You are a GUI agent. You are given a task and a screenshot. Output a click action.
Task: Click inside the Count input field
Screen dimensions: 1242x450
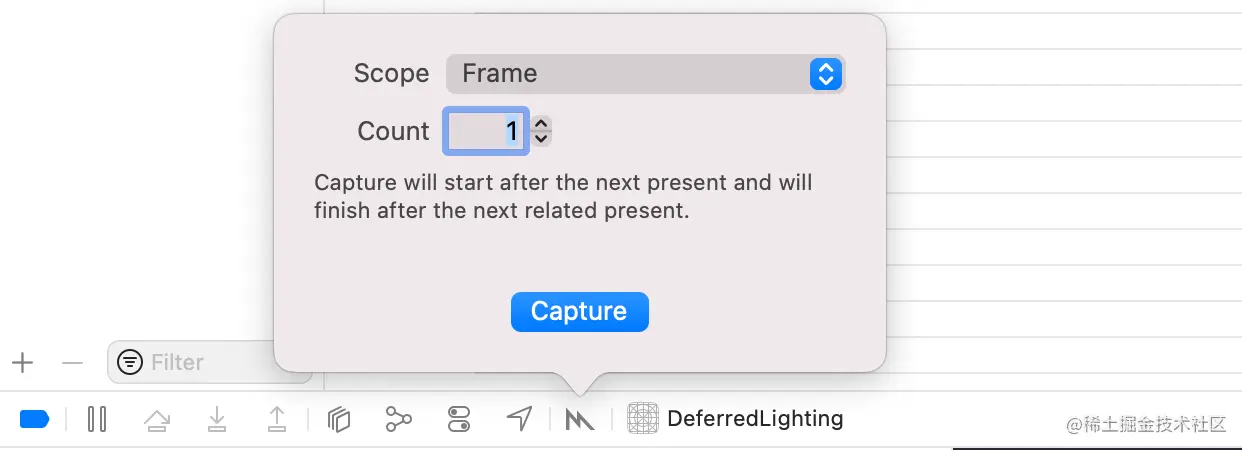click(485, 131)
